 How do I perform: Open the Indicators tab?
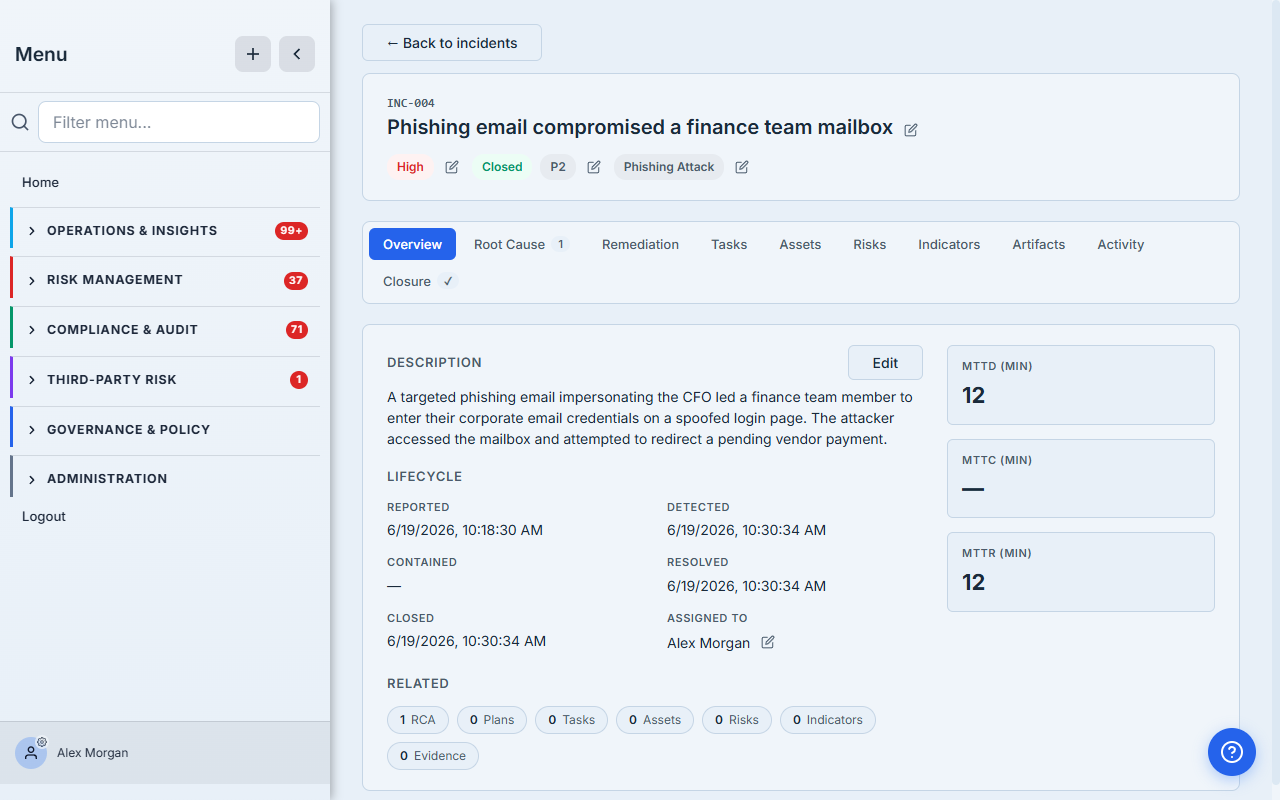(x=949, y=244)
